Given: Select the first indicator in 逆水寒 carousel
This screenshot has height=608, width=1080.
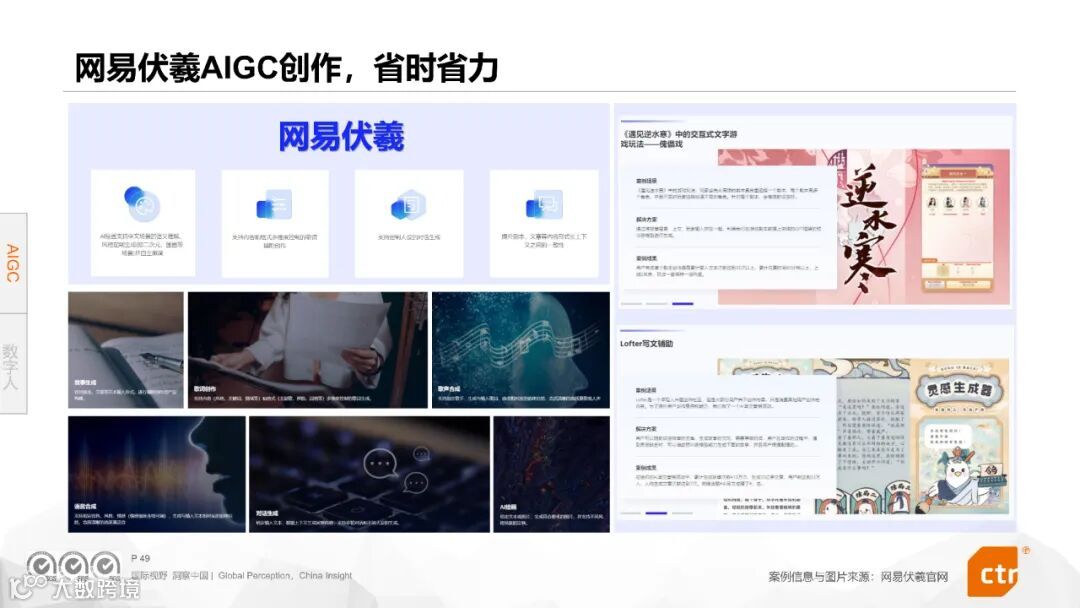Looking at the screenshot, I should (x=632, y=304).
